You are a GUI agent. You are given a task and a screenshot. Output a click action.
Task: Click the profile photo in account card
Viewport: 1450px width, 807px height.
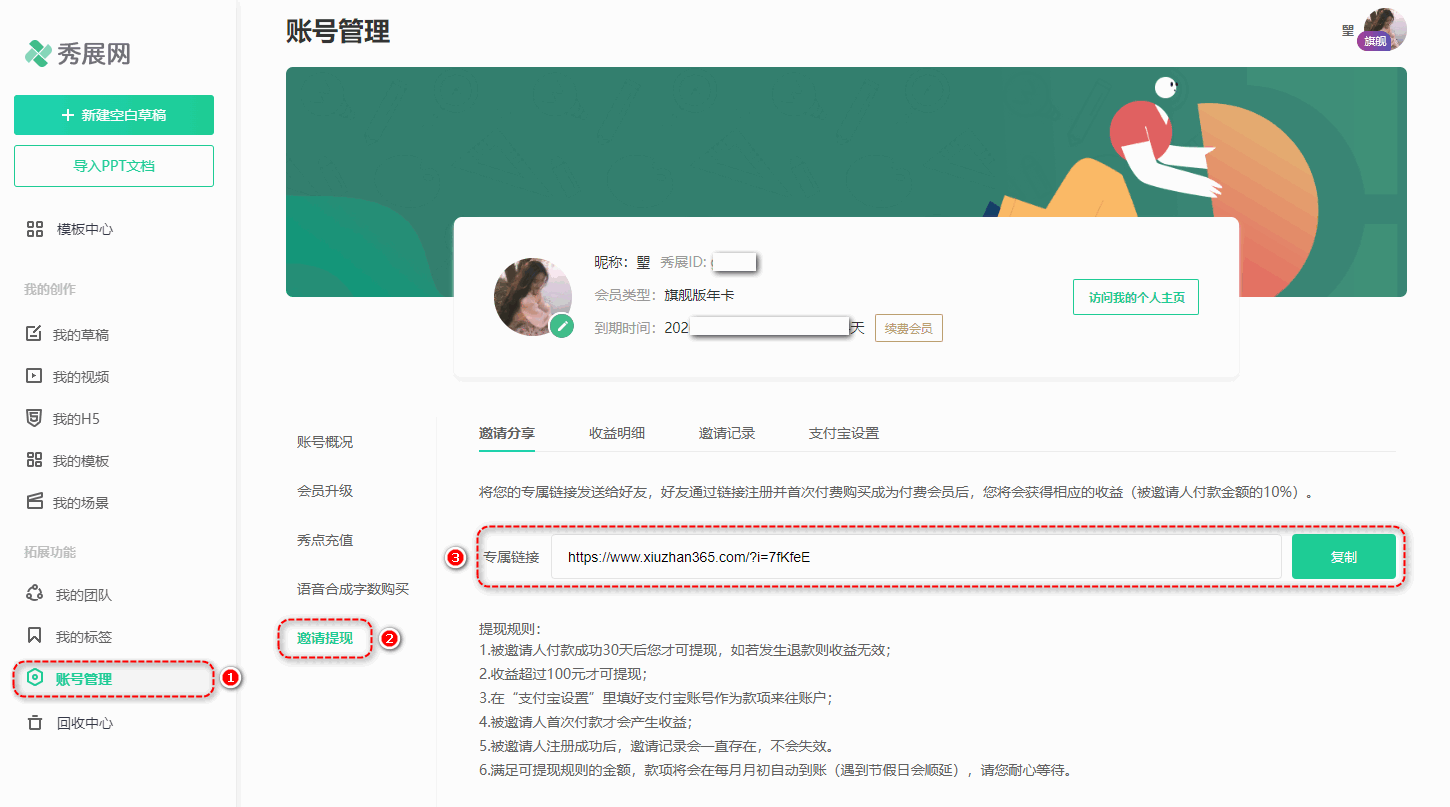pos(533,296)
